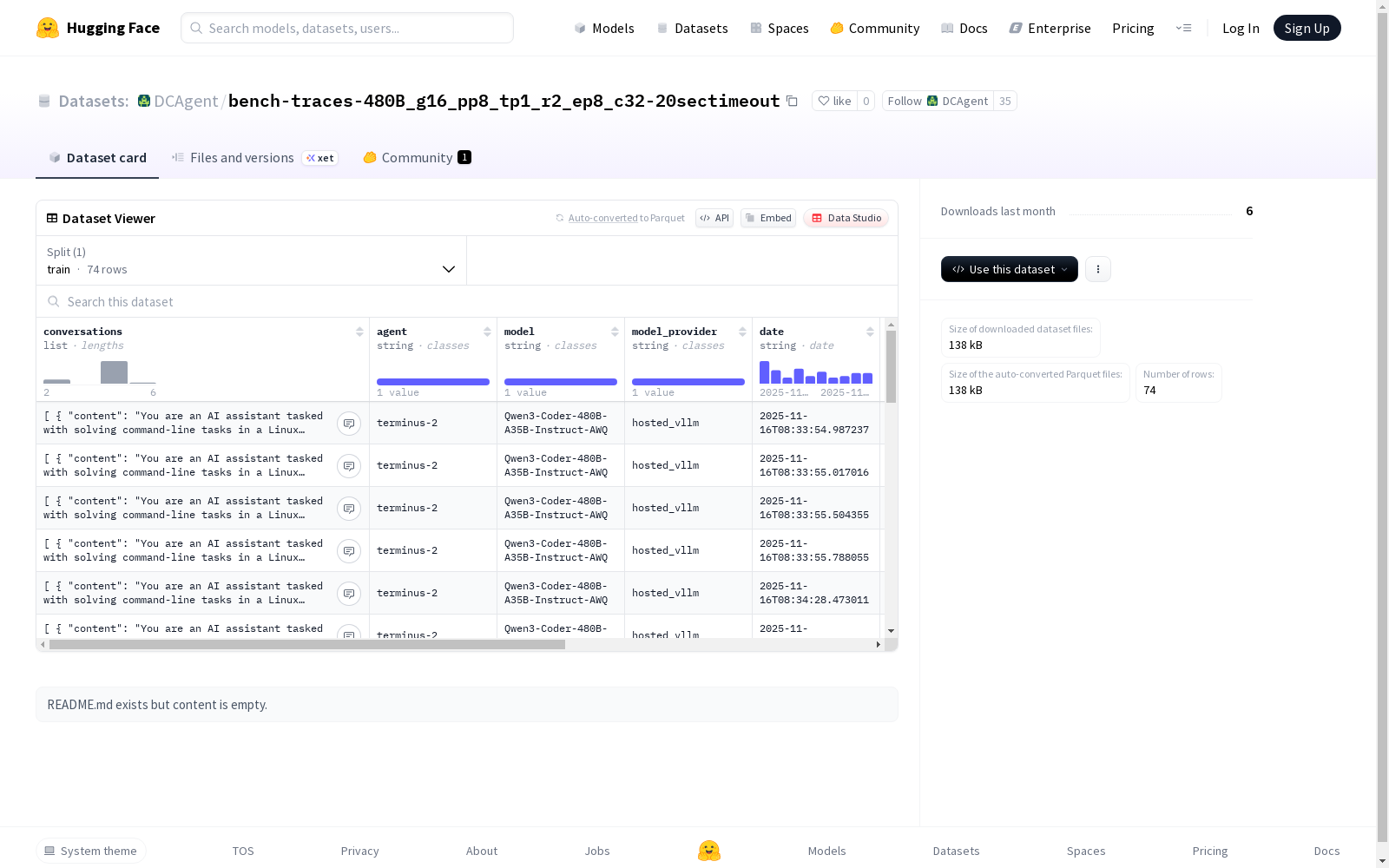
Task: Focus the main search models field
Action: click(x=347, y=28)
